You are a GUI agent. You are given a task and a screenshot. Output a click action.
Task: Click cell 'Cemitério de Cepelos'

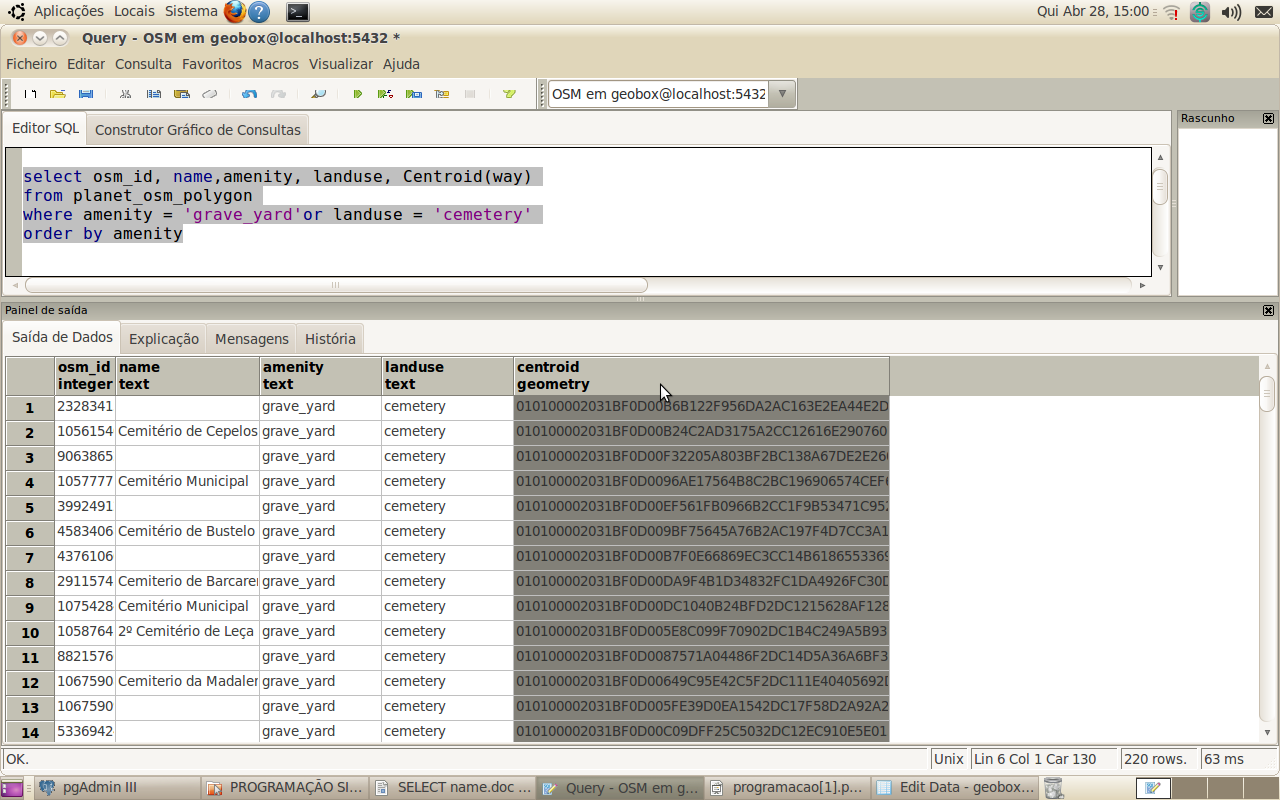[188, 431]
